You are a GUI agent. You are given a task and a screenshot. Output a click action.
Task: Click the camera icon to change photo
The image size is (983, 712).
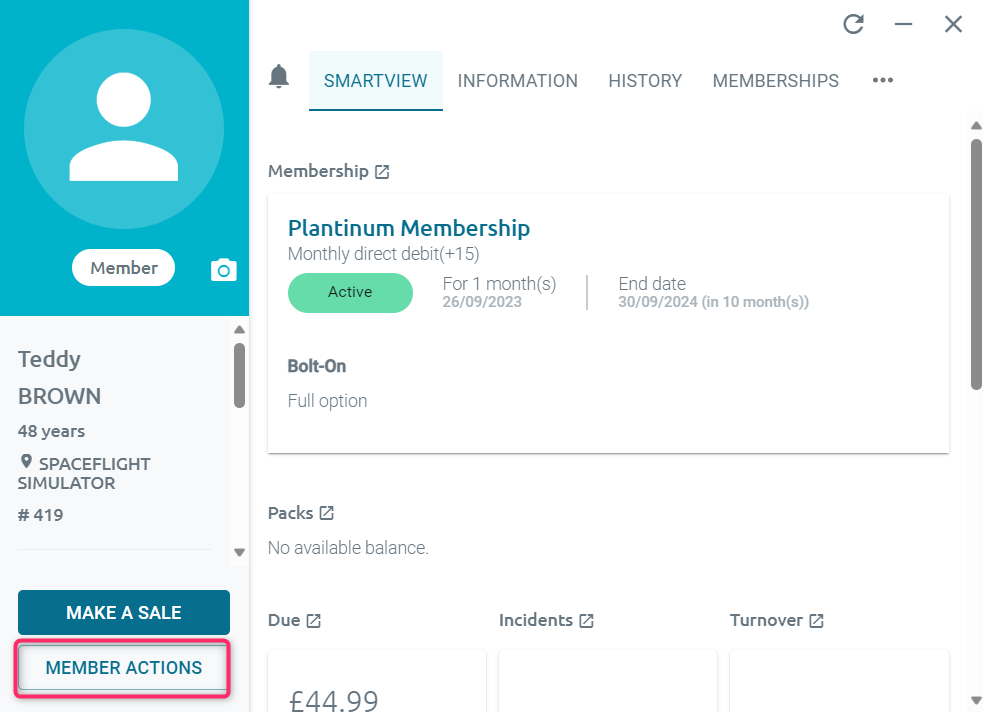224,270
